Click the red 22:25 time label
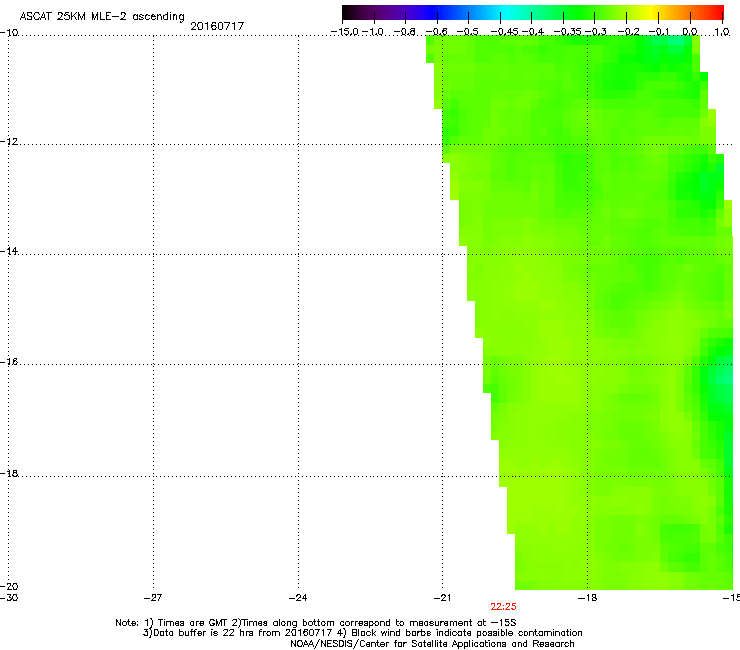Viewport: 740px width, 650px height. coord(503,607)
